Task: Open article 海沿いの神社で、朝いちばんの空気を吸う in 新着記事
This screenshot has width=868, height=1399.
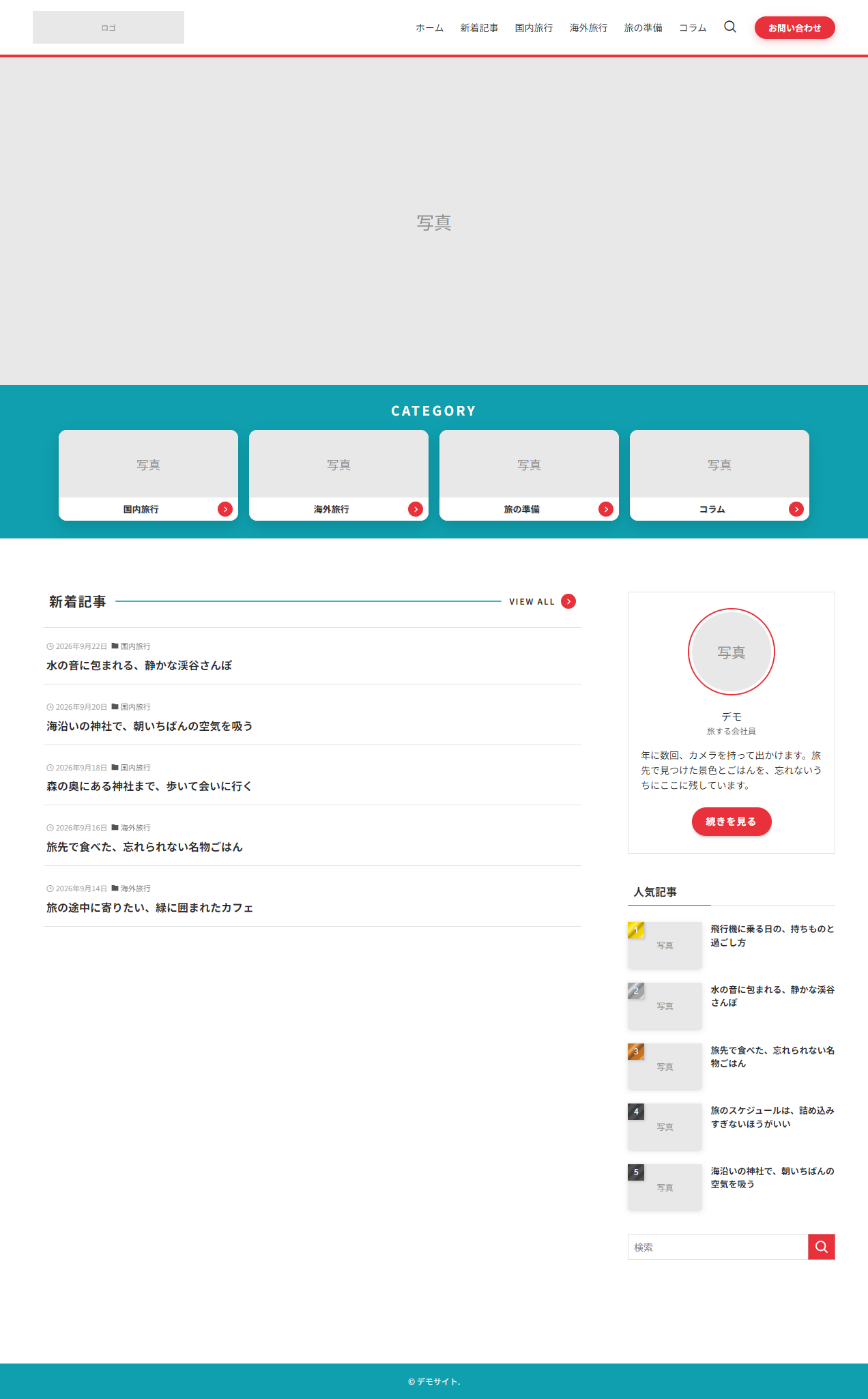Action: coord(149,726)
